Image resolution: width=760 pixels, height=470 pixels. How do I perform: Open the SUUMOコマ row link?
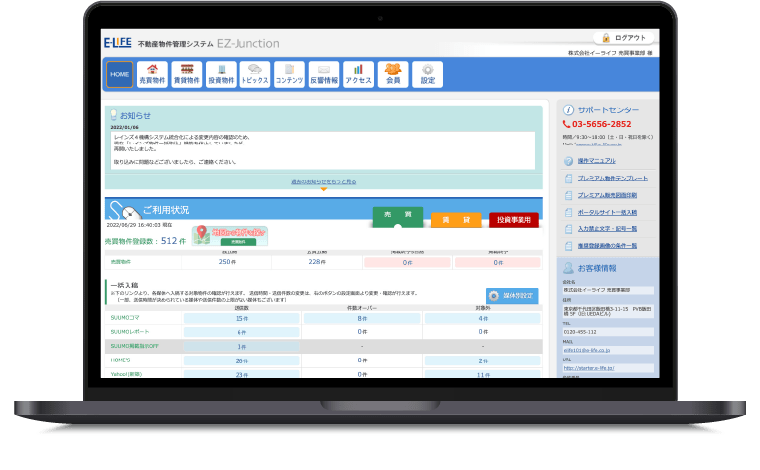(x=125, y=318)
